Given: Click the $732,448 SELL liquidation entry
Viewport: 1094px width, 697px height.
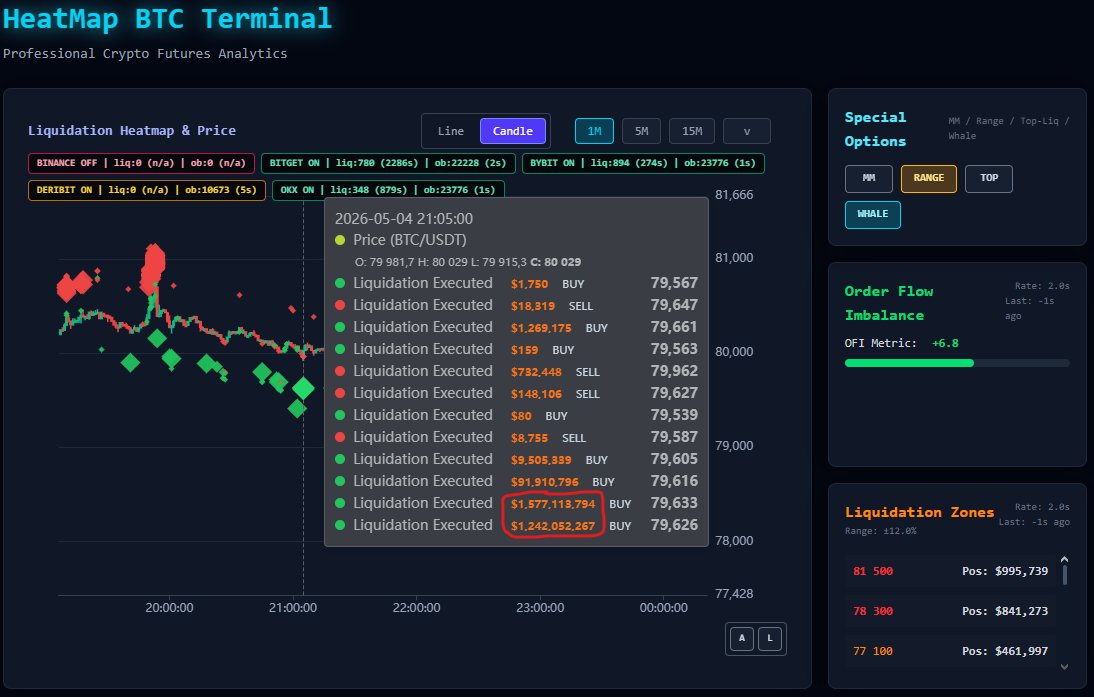Looking at the screenshot, I should point(516,372).
